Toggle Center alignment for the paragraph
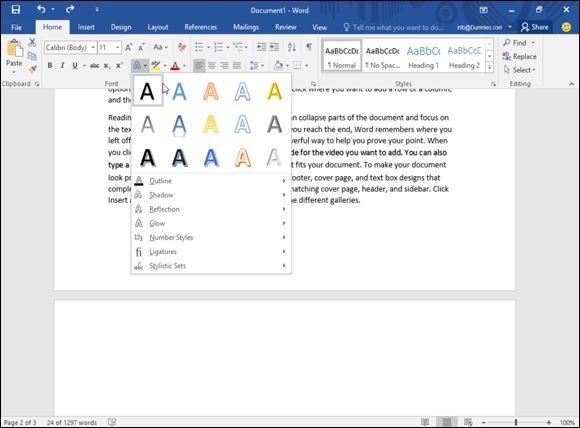This screenshot has height=428, width=580. click(212, 65)
